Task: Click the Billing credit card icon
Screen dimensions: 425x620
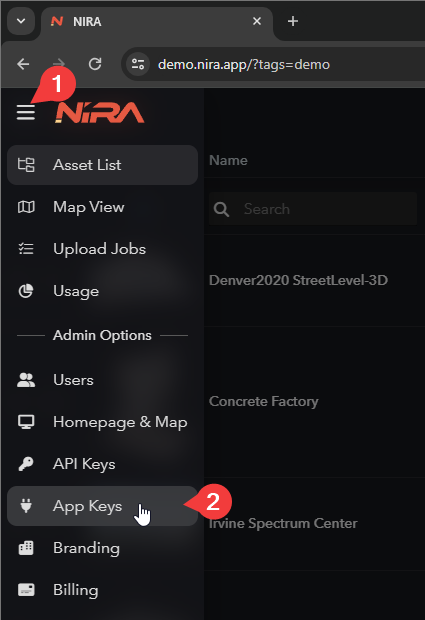Action: pos(26,590)
